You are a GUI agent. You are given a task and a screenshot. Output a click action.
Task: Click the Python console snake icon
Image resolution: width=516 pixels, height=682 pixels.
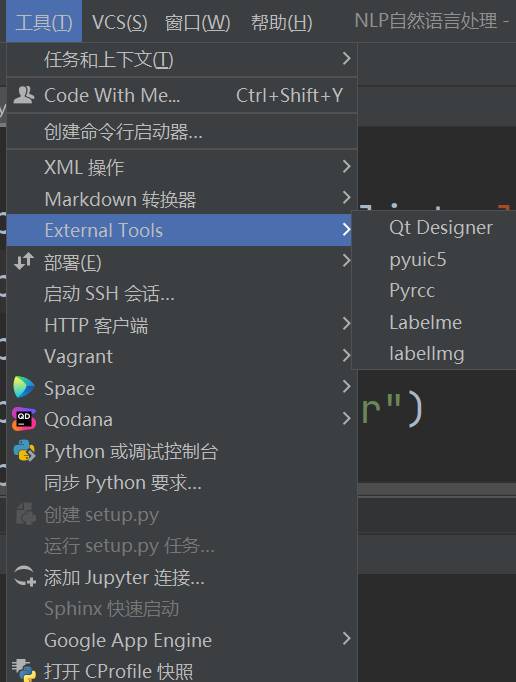pos(24,451)
